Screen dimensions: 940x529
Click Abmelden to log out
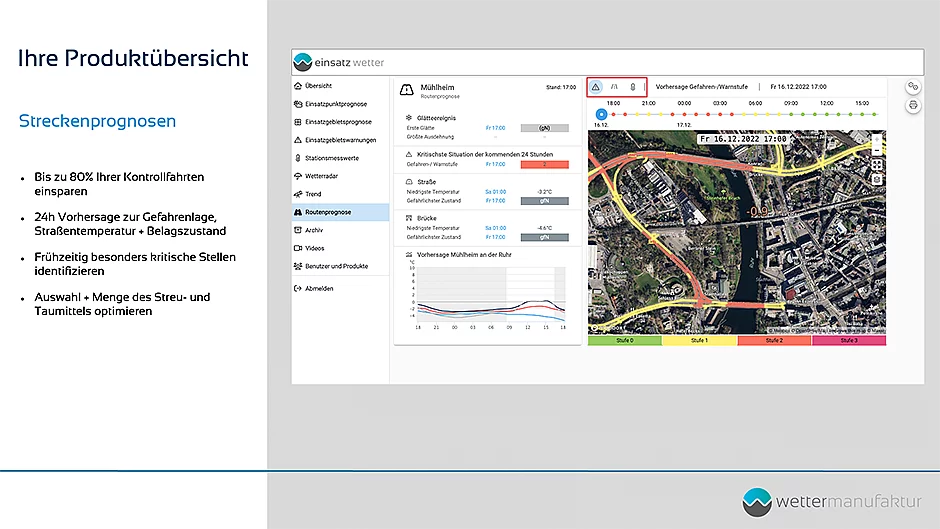click(x=319, y=288)
